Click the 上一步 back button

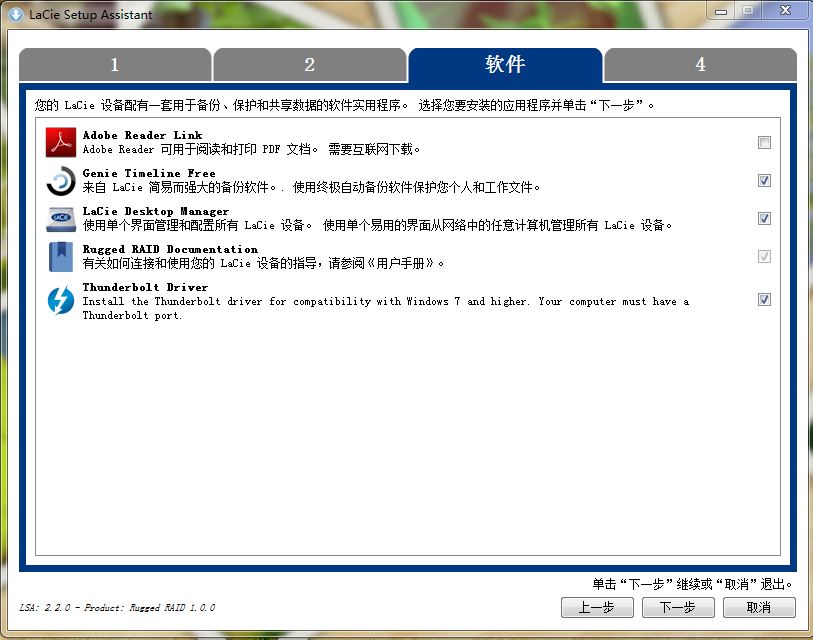596,608
